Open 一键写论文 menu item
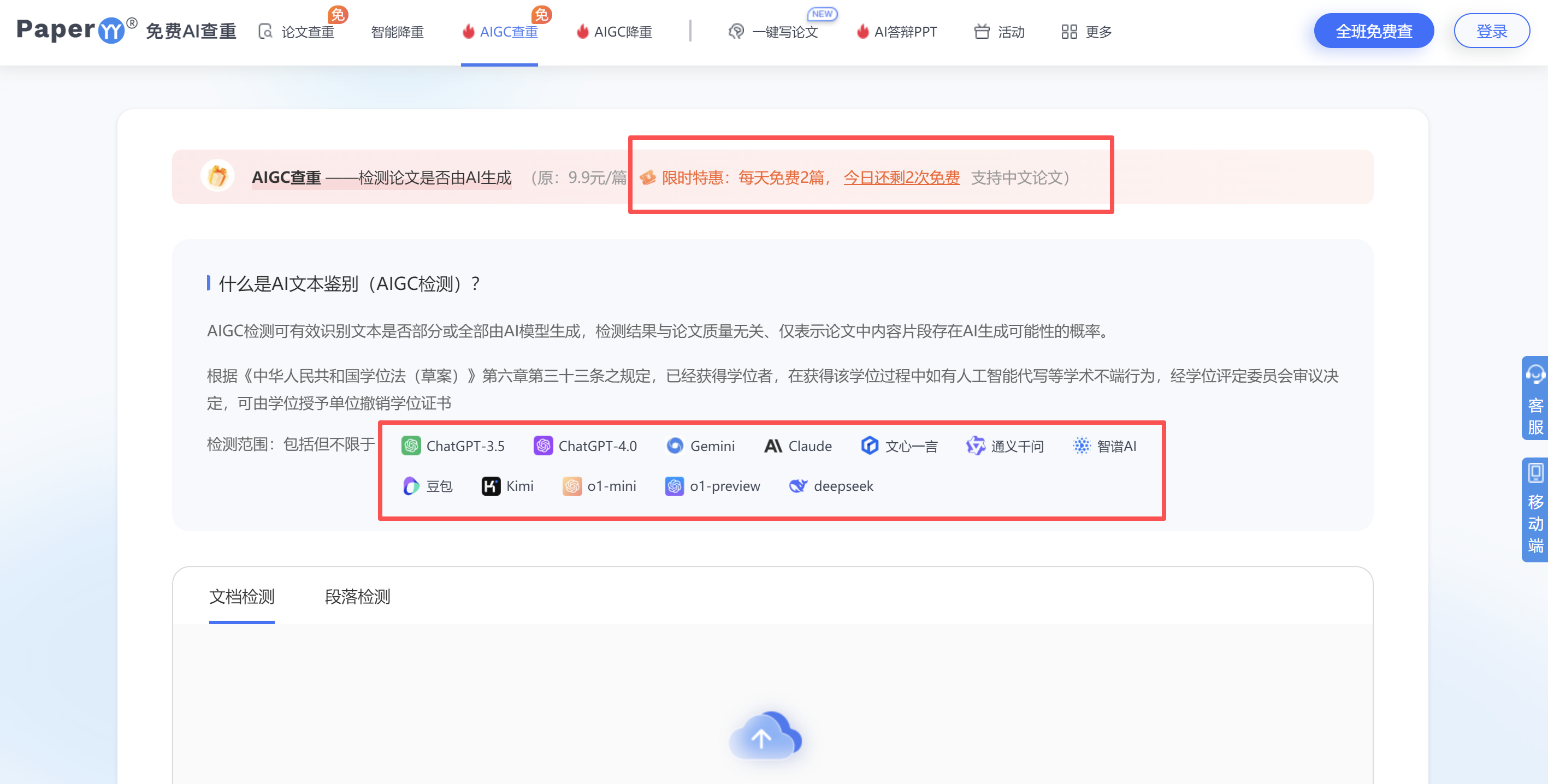This screenshot has width=1548, height=784. coord(785,32)
